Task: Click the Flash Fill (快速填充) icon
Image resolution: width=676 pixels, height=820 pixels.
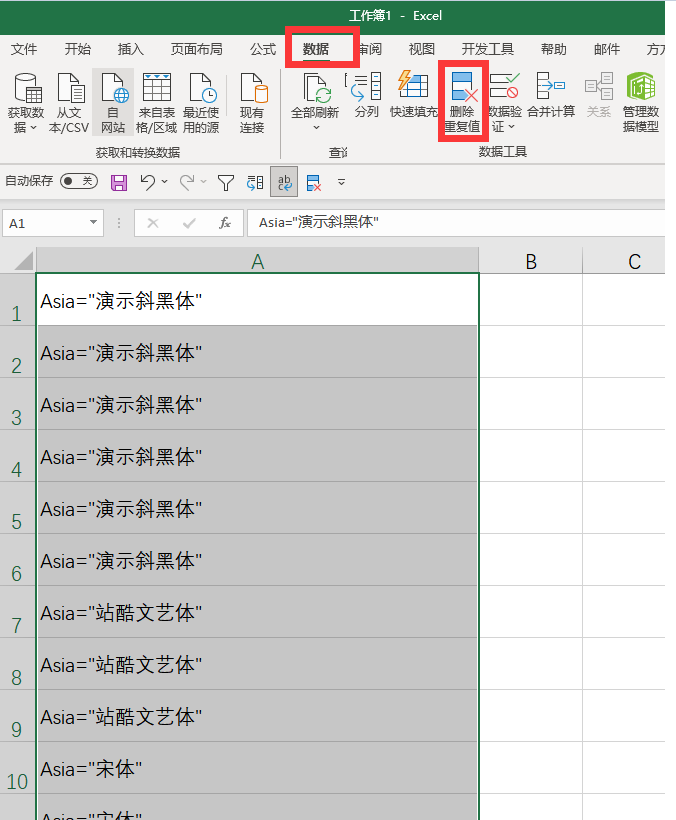Action: coord(414,95)
